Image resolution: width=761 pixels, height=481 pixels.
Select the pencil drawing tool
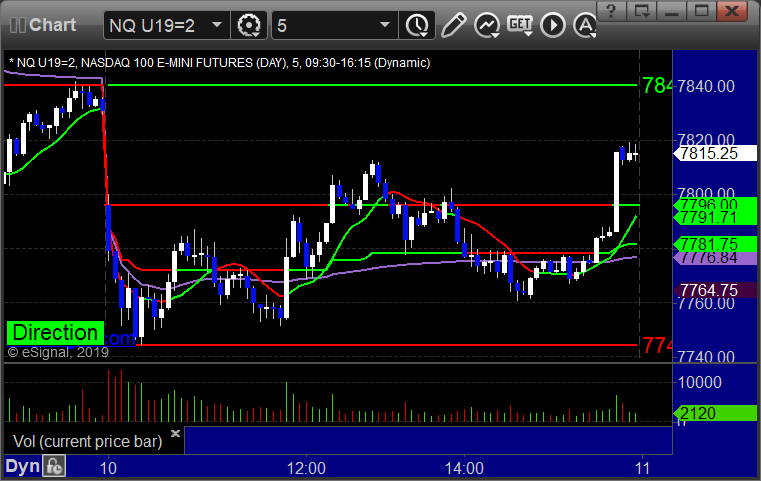[x=454, y=25]
